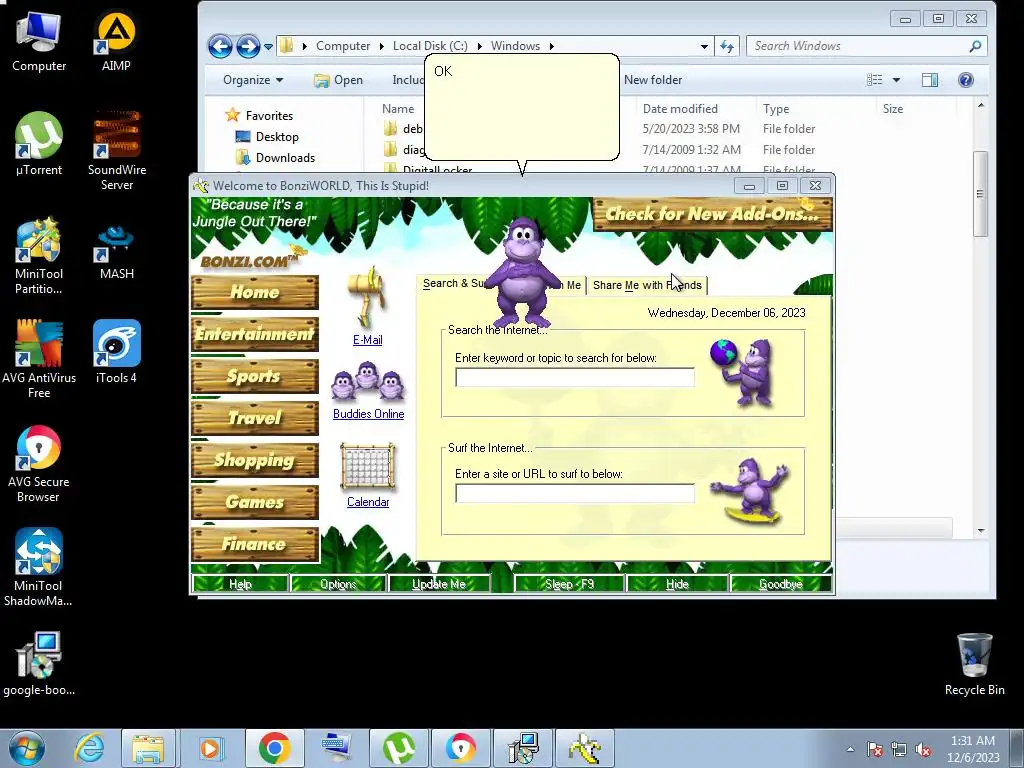Click the Bonzi buddy character

[x=521, y=273]
